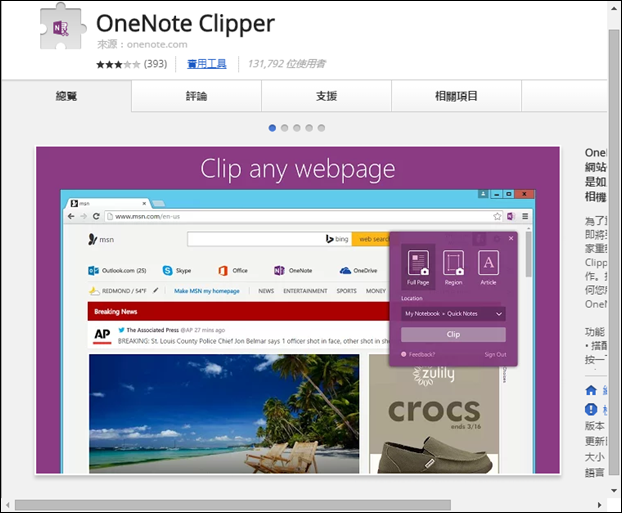Screen dimensions: 622x513
Task: Click the reload icon in the preview browser
Action: 96,216
